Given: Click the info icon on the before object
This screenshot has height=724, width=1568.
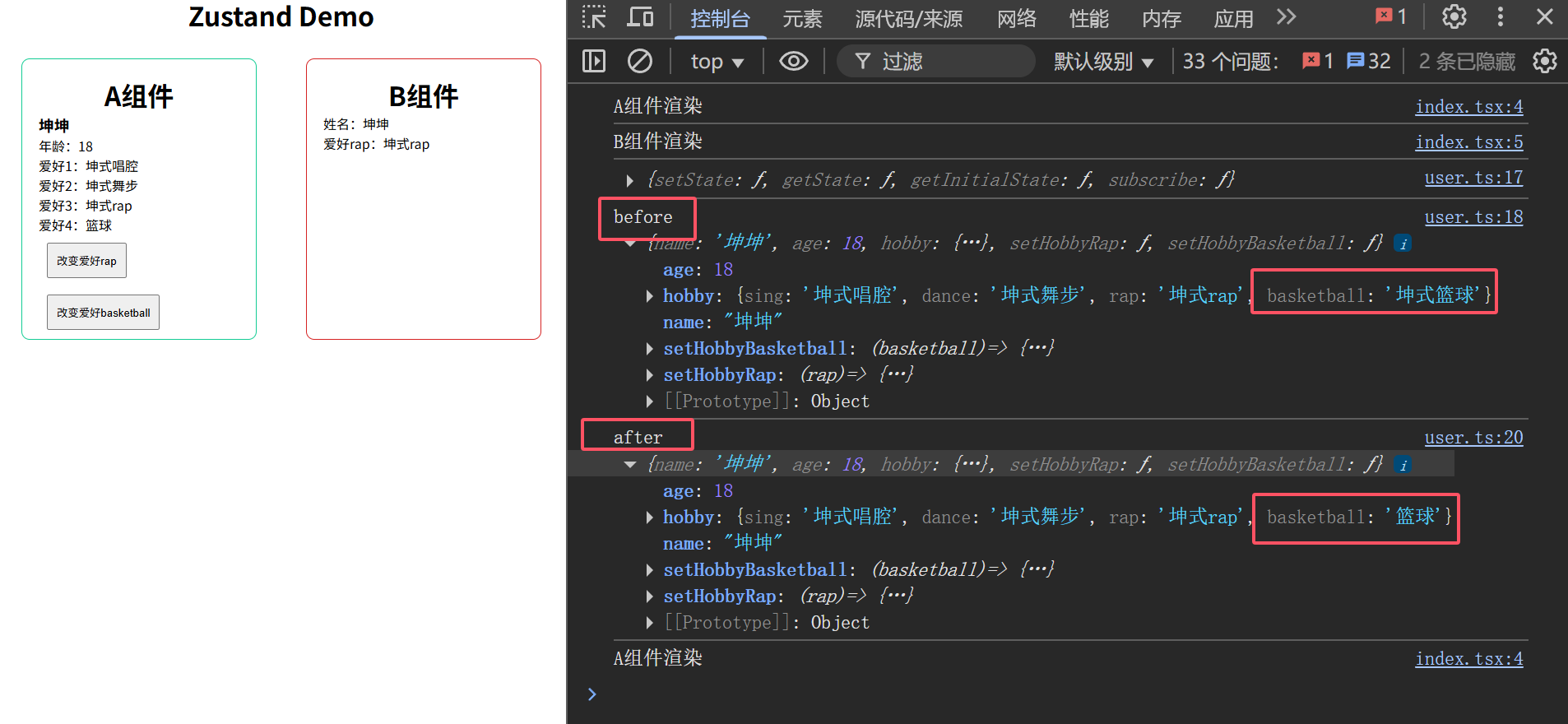Looking at the screenshot, I should (x=1403, y=244).
